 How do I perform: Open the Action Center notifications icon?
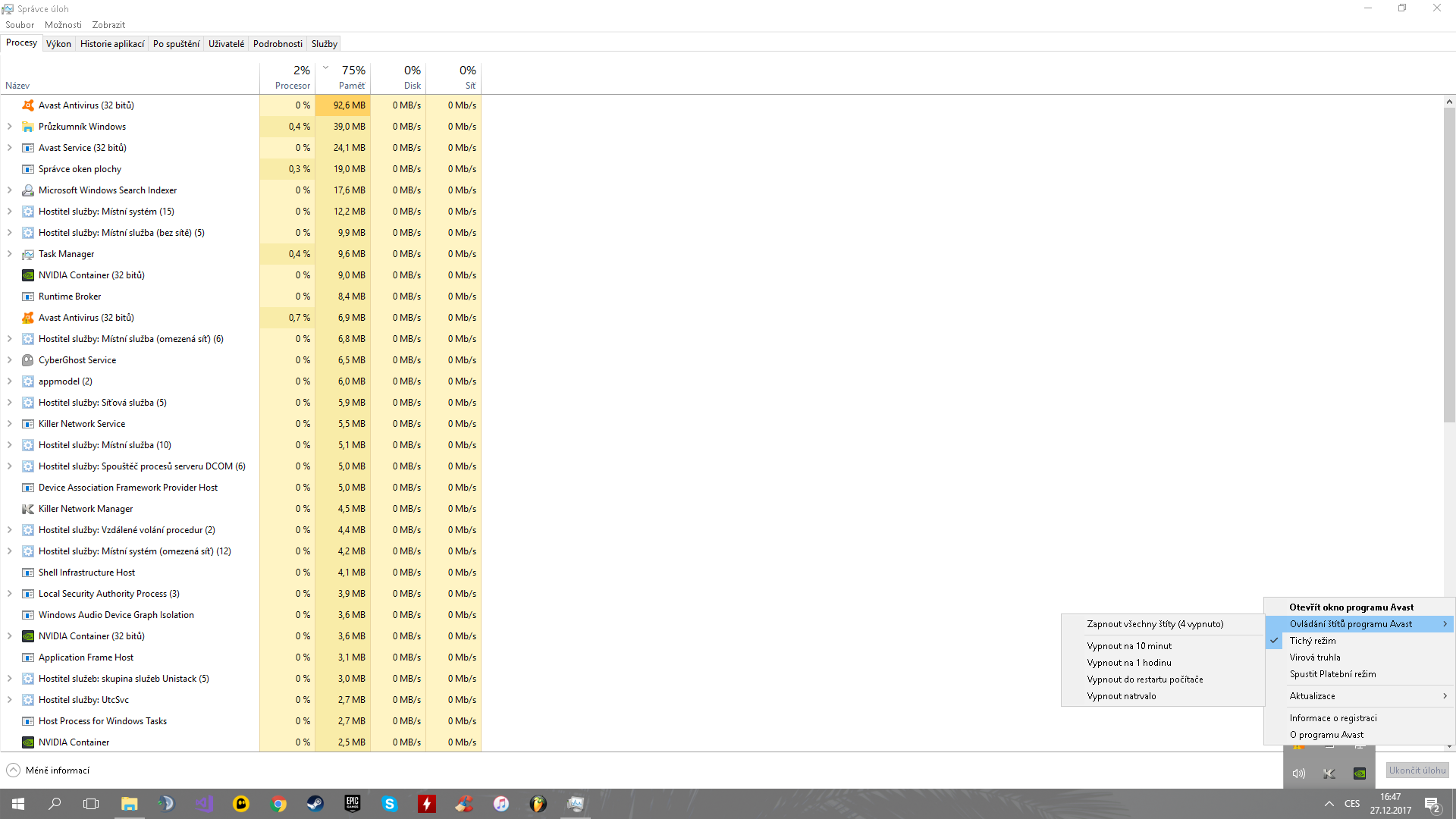tap(1432, 804)
